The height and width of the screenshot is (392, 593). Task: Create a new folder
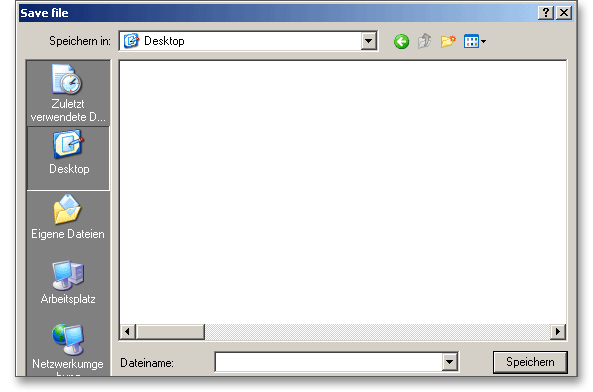[448, 41]
